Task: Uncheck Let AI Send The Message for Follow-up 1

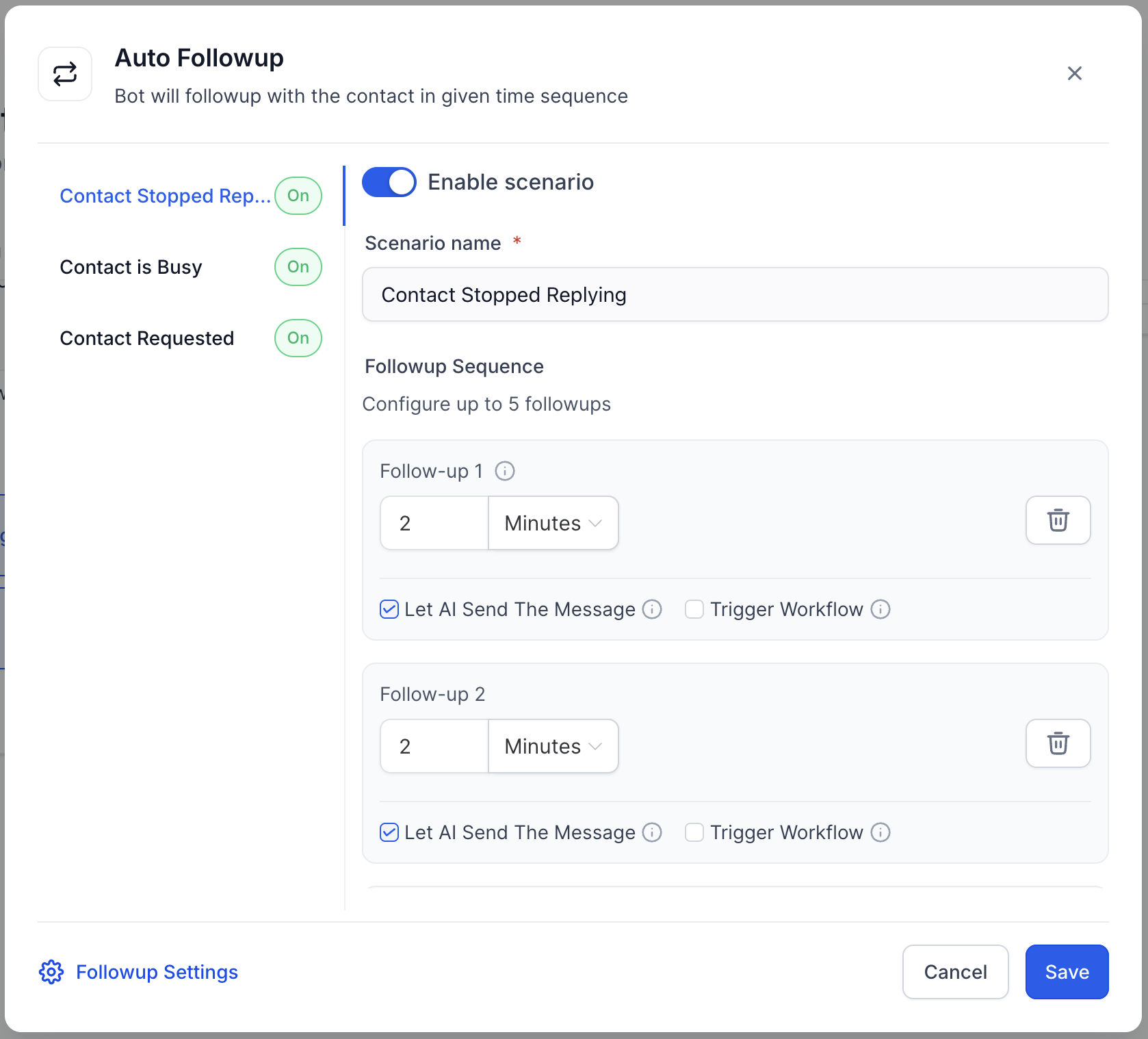Action: tap(388, 608)
